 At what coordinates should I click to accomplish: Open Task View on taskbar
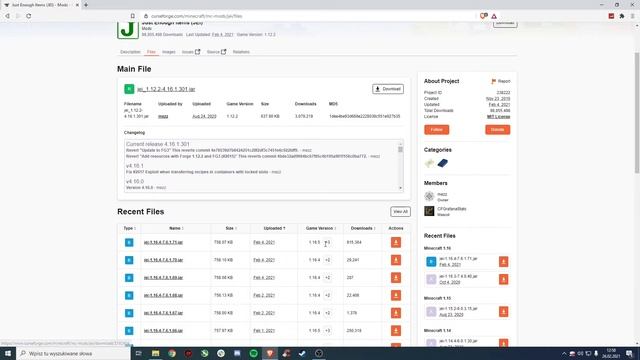[138, 353]
